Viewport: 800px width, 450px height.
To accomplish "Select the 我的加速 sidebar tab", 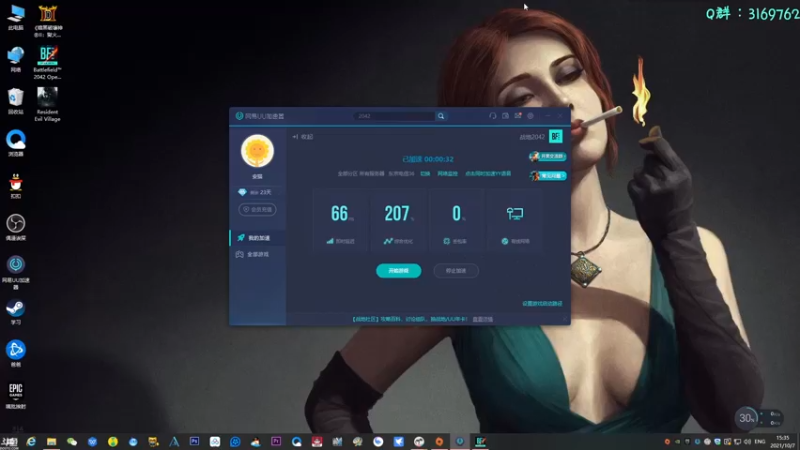I will point(258,238).
